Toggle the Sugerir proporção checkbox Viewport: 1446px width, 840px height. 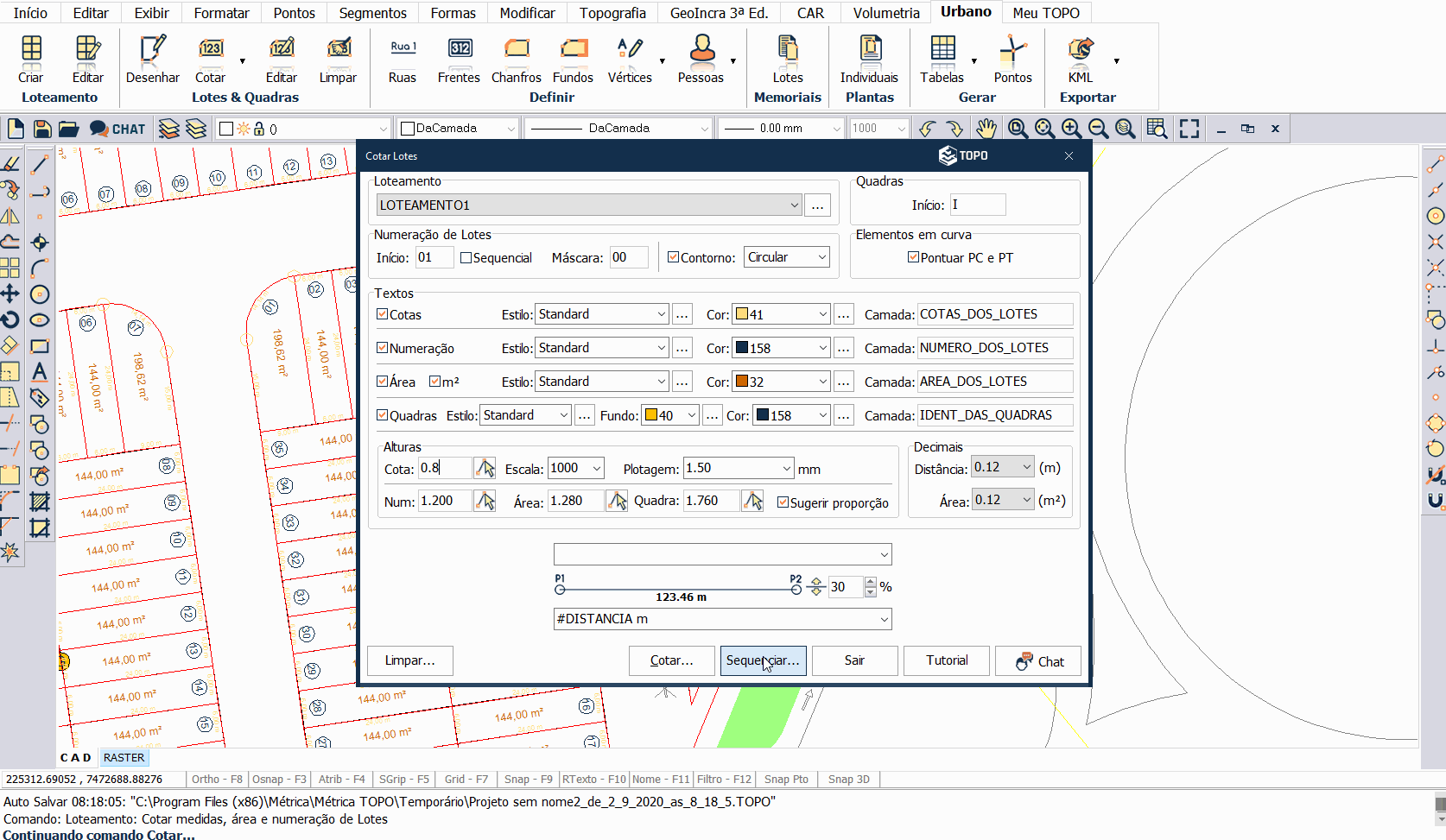point(783,502)
